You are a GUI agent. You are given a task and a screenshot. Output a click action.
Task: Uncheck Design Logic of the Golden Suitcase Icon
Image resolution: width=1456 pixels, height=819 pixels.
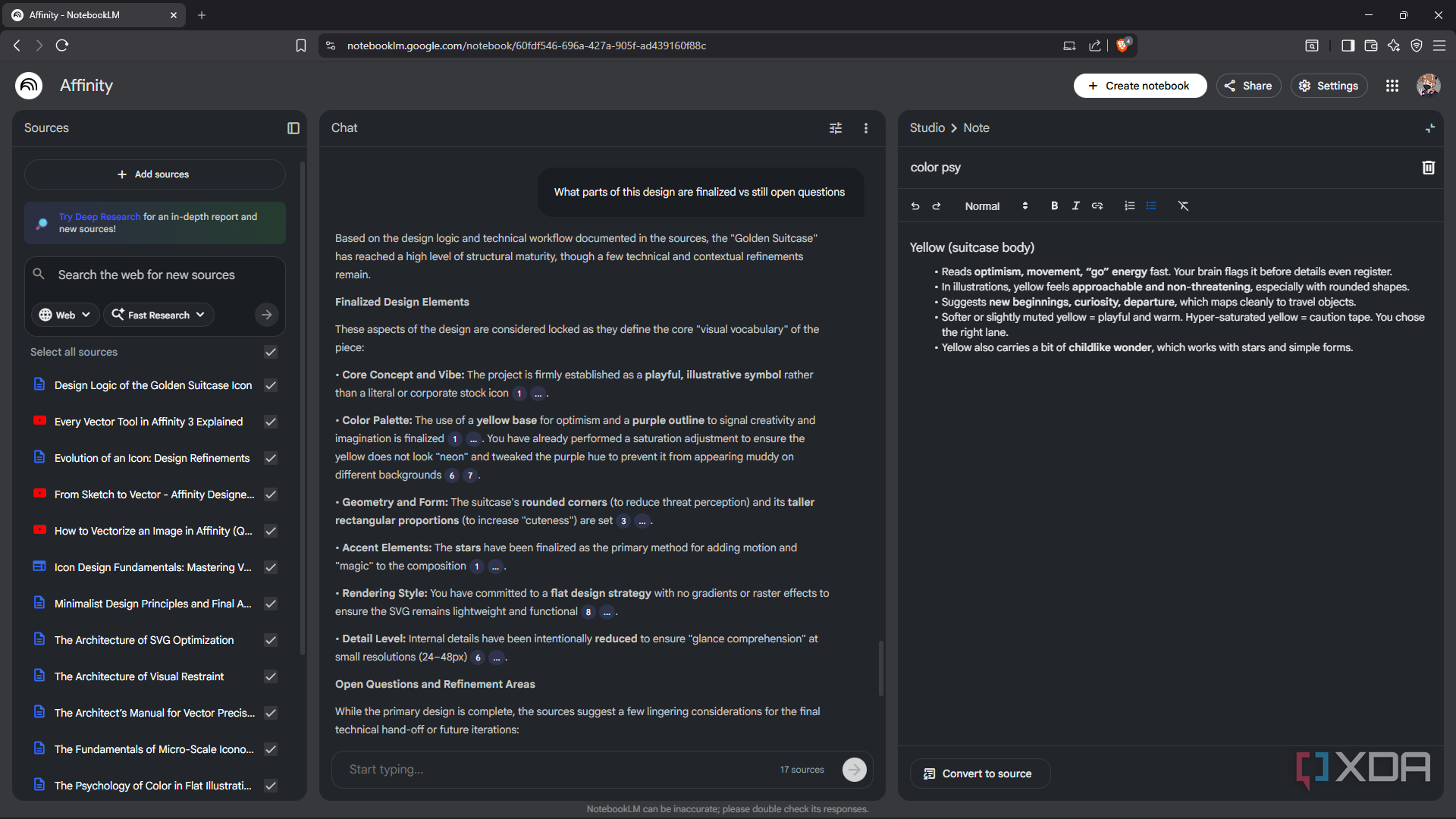(271, 385)
